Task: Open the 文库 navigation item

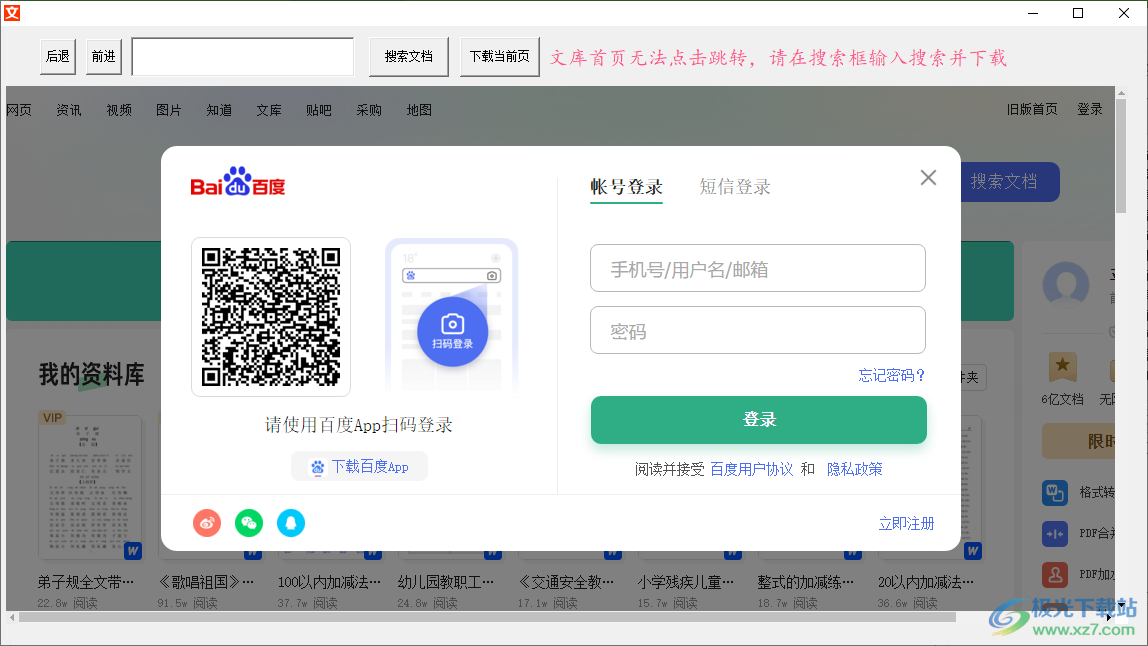Action: coord(269,110)
